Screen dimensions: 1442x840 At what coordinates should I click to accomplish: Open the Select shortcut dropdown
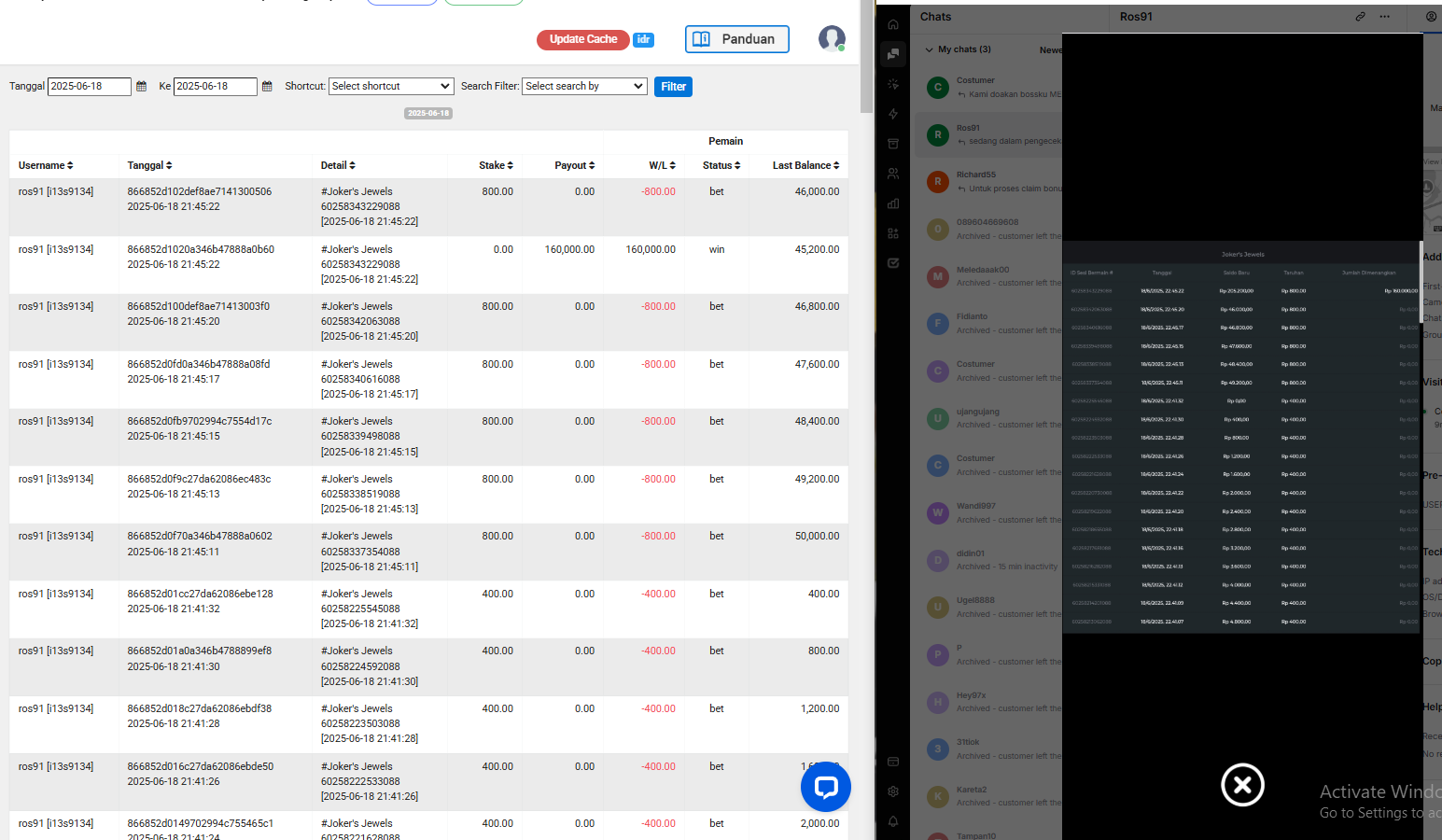(391, 86)
